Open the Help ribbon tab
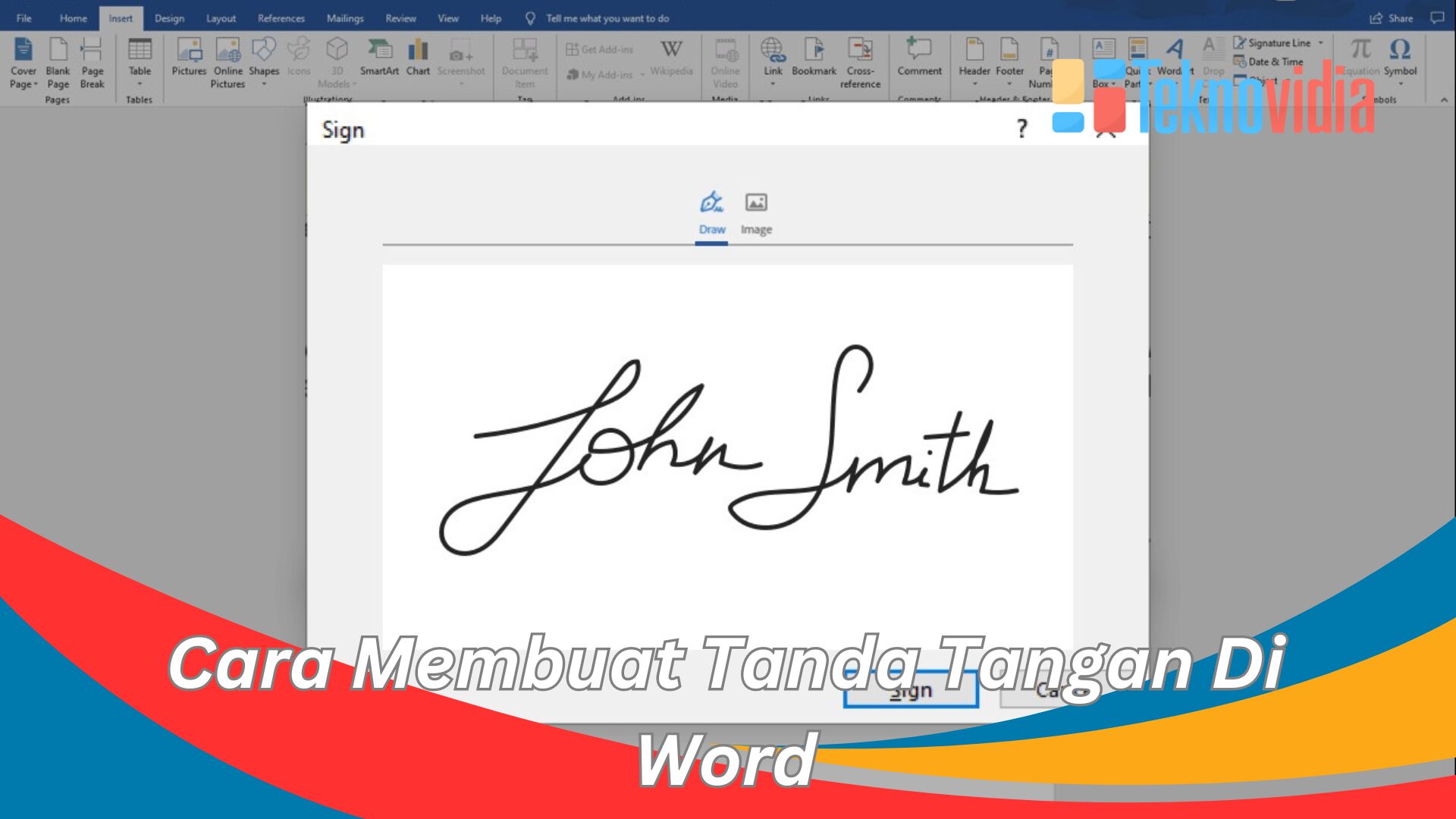This screenshot has width=1456, height=819. click(x=491, y=18)
